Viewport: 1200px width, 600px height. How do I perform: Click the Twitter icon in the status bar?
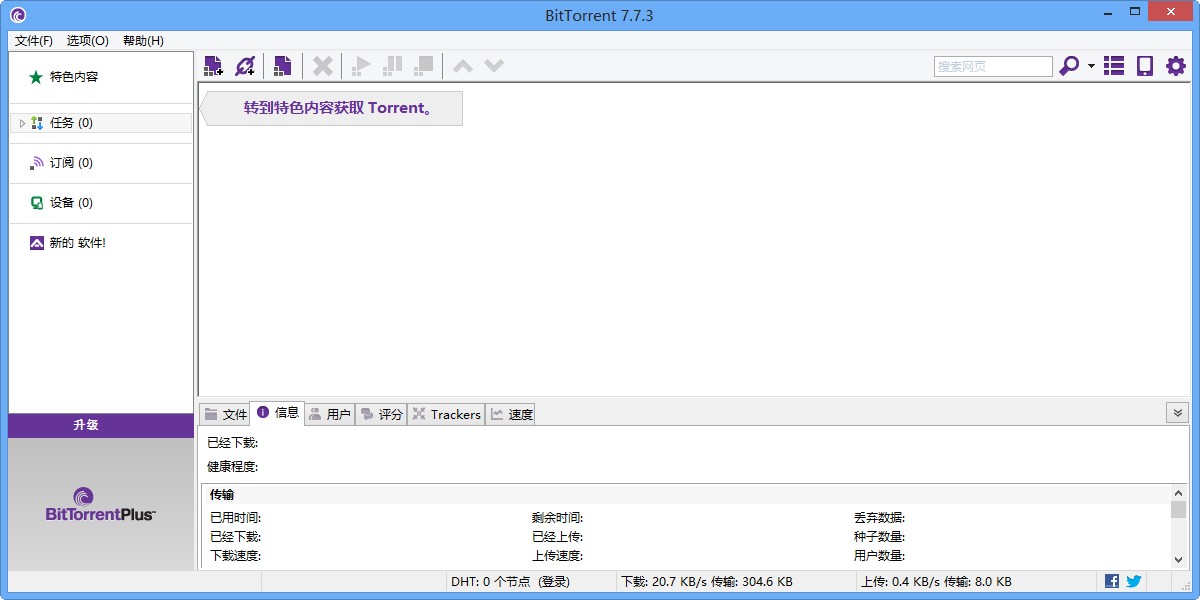[1133, 581]
